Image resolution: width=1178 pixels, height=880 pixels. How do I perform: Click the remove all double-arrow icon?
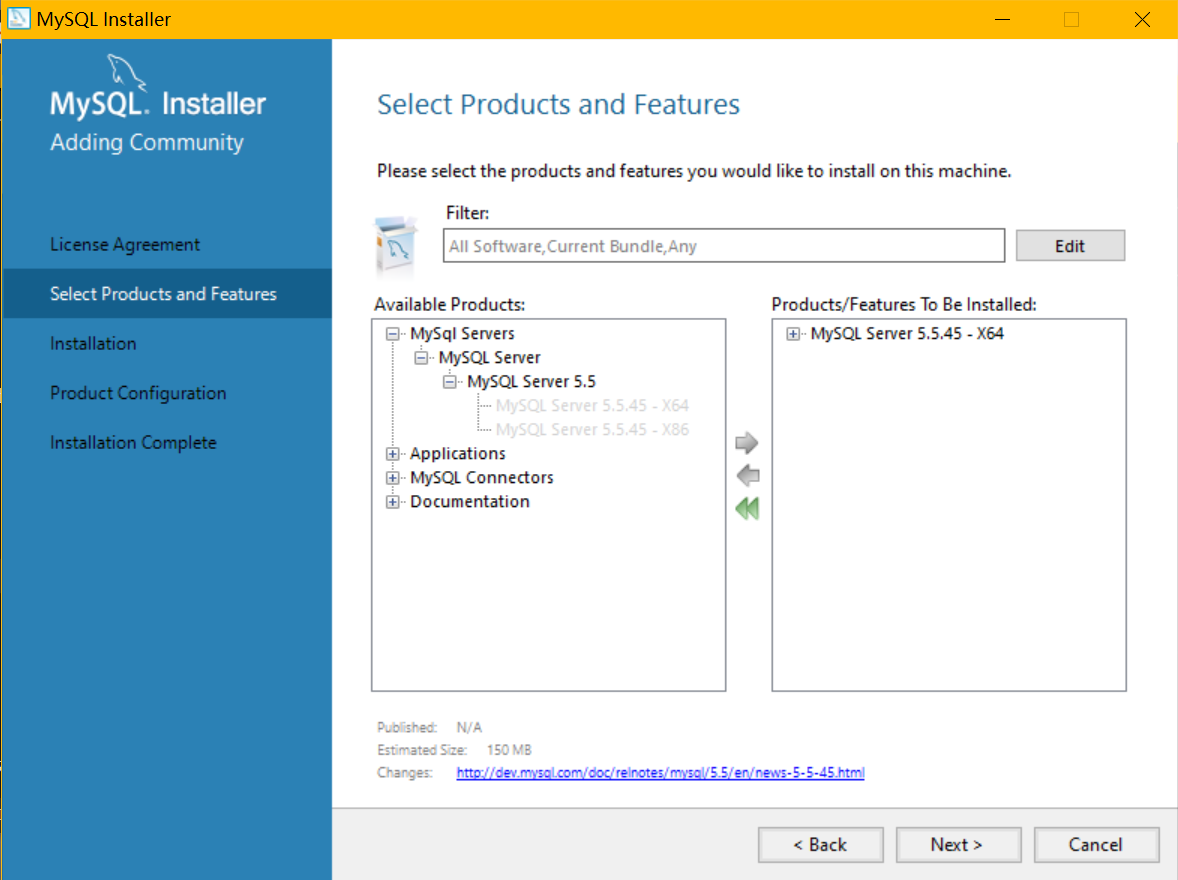[747, 509]
